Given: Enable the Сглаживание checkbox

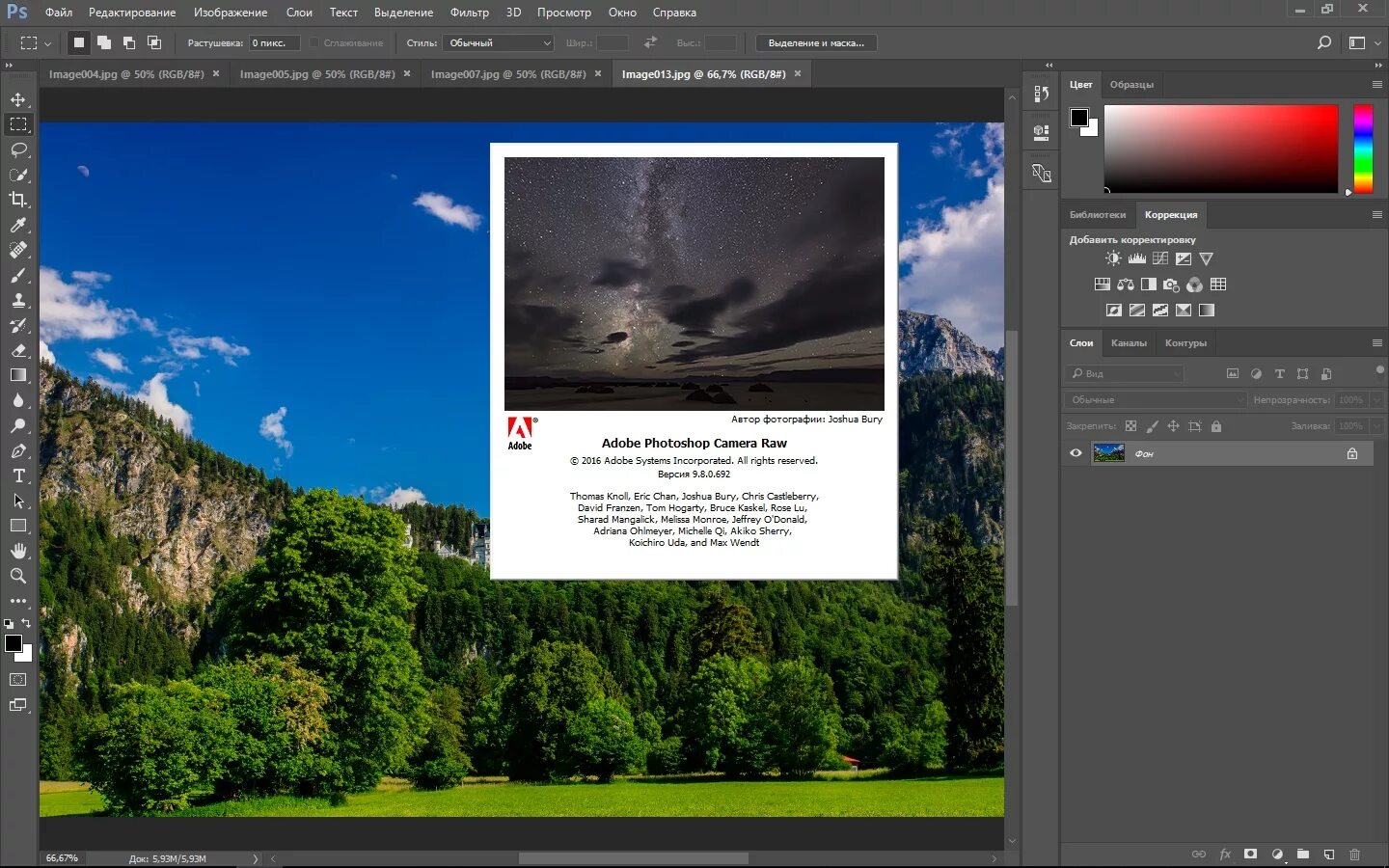Looking at the screenshot, I should click(313, 42).
